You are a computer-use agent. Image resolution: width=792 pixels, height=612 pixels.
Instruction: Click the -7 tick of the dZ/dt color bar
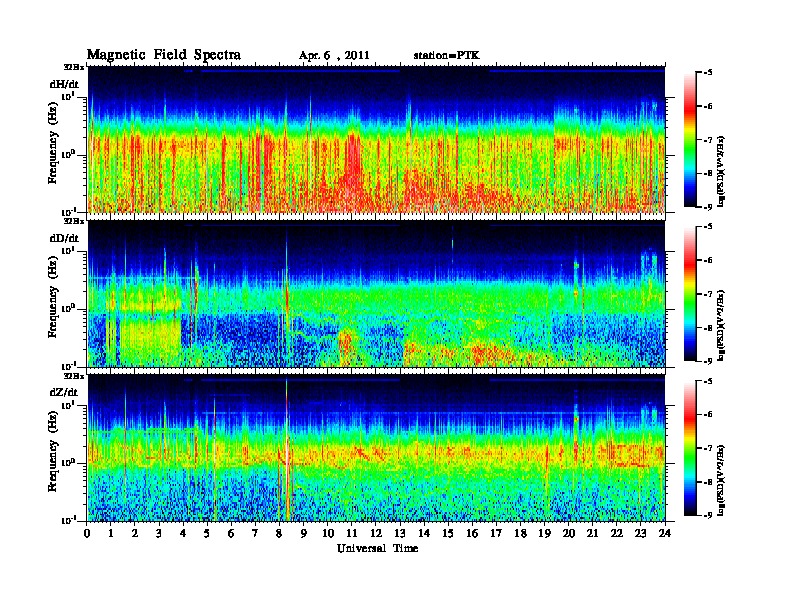click(708, 448)
